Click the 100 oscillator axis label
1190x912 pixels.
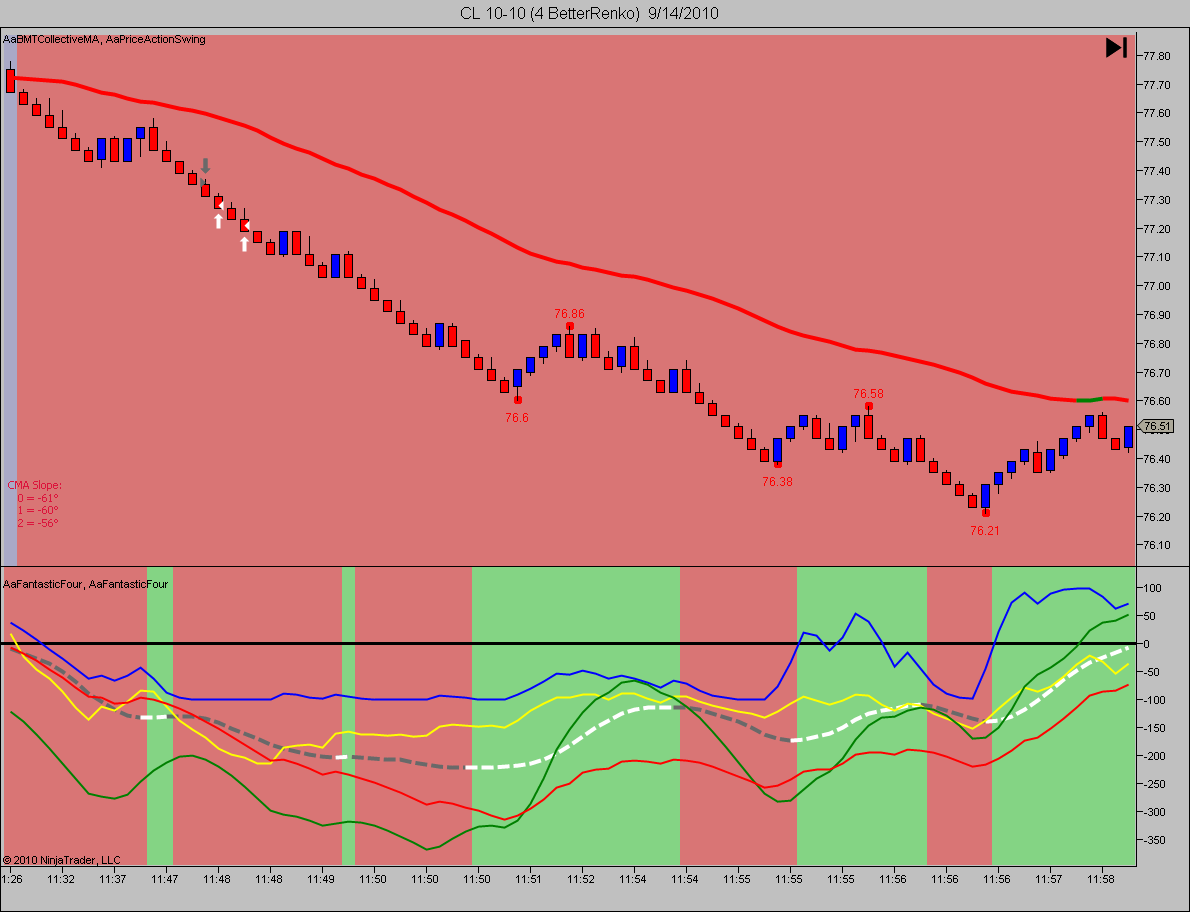tap(1152, 588)
